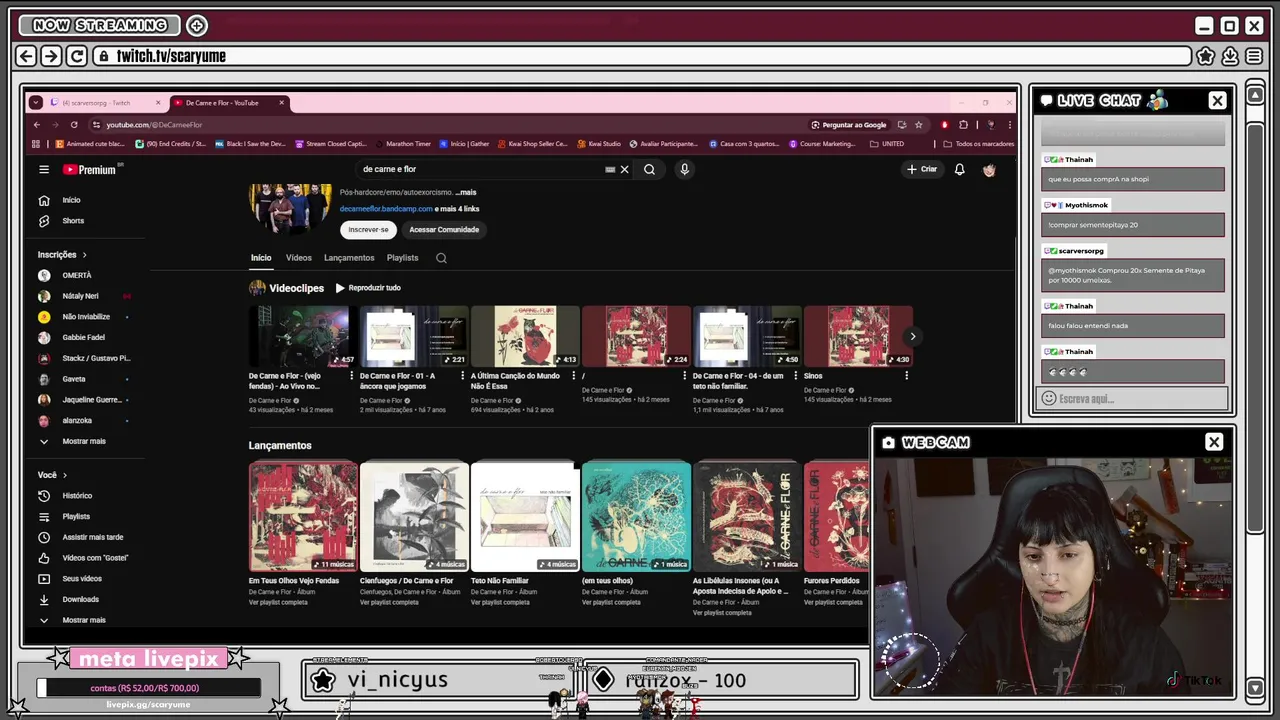The height and width of the screenshot is (720, 1280).
Task: Select the De Carne e Flor YouTube tab
Action: coord(228,103)
